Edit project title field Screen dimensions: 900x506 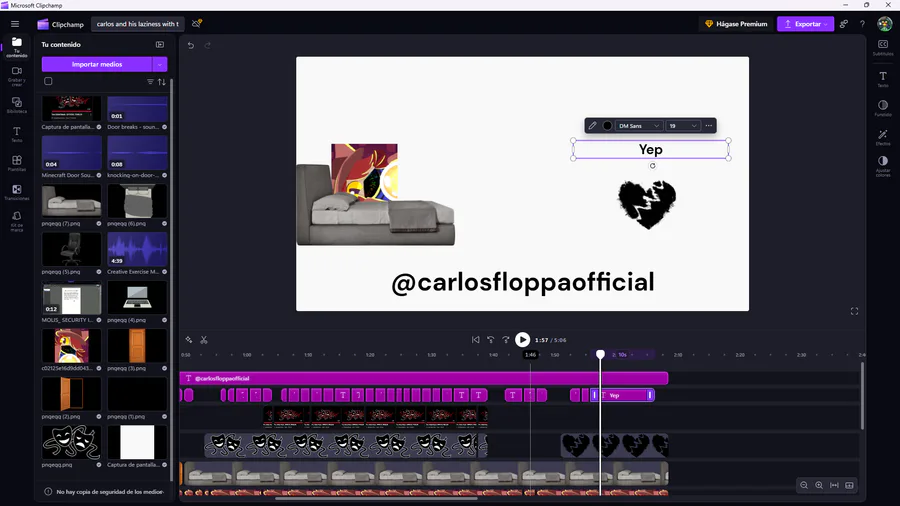[x=138, y=24]
